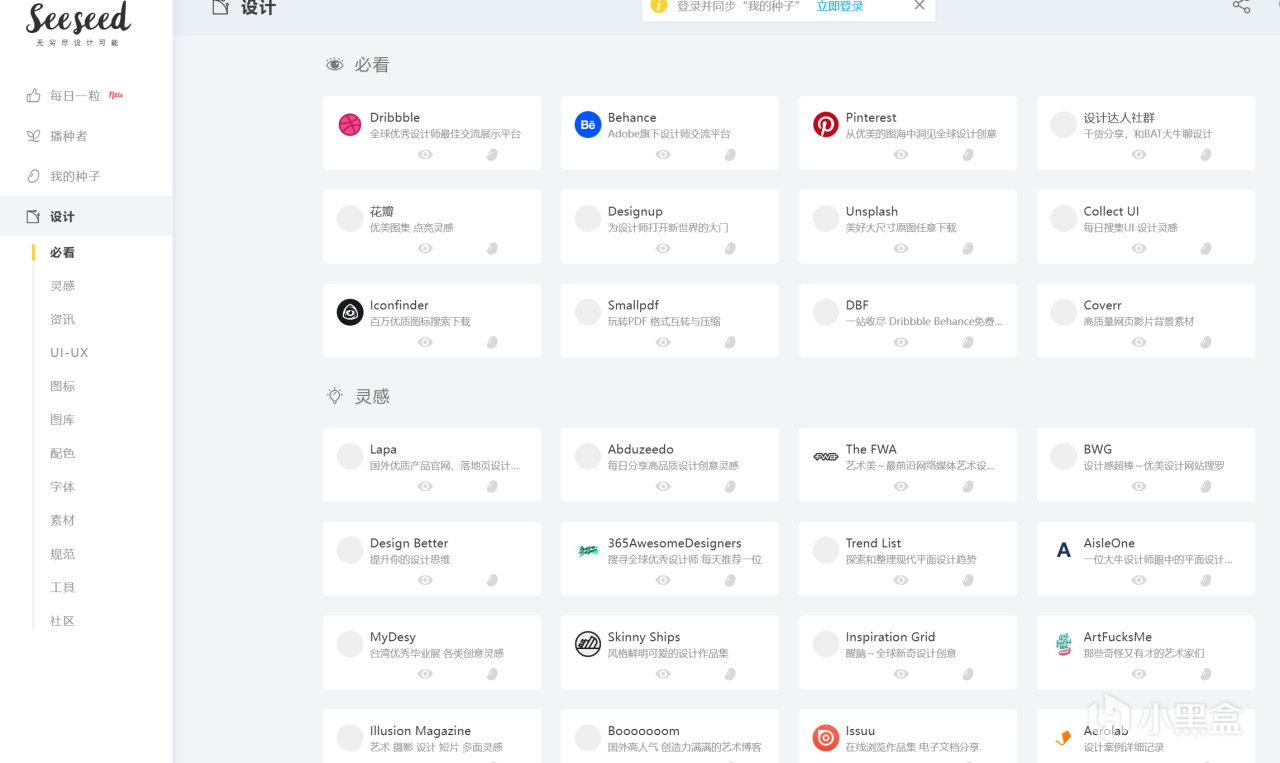Jump to UI-UX section in sidebar
This screenshot has width=1280, height=763.
pos(69,353)
